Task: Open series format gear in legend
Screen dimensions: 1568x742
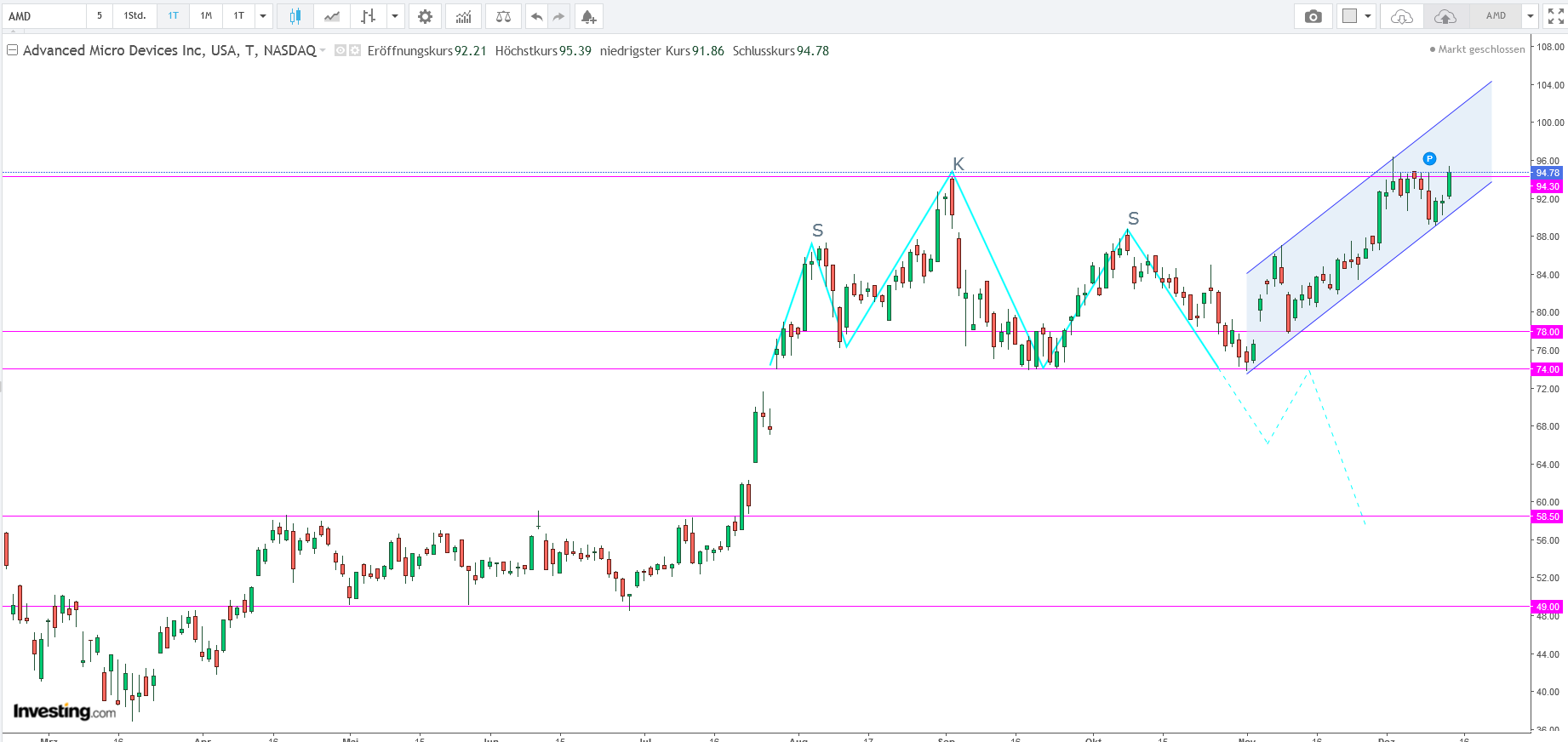Action: click(355, 50)
